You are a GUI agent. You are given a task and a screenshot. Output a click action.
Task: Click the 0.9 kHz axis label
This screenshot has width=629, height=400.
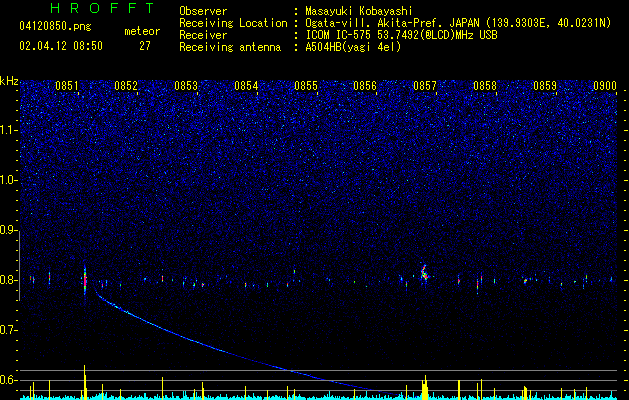point(8,230)
